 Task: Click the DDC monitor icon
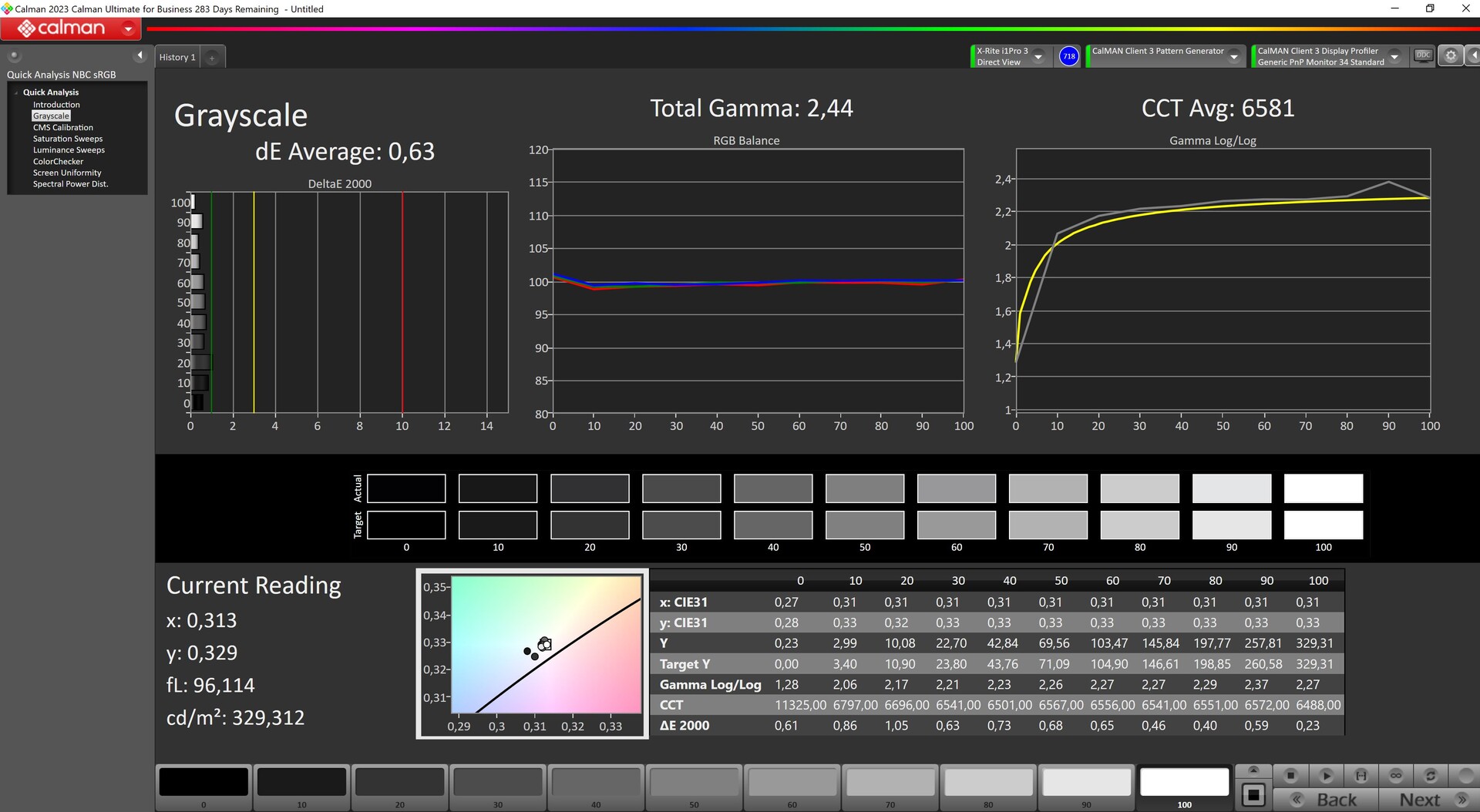pyautogui.click(x=1423, y=55)
